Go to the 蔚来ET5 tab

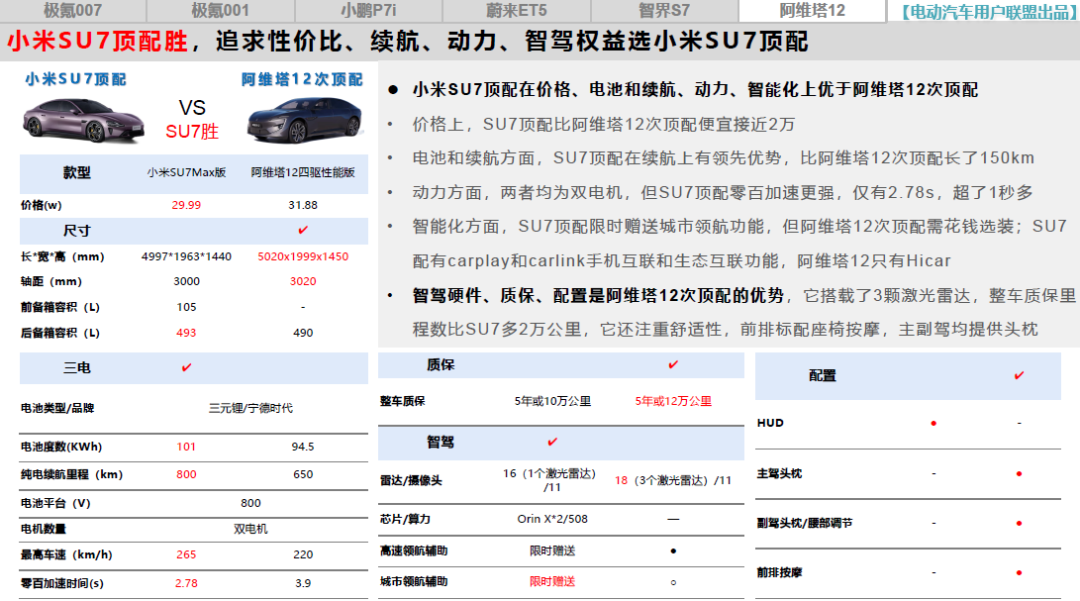pos(517,10)
